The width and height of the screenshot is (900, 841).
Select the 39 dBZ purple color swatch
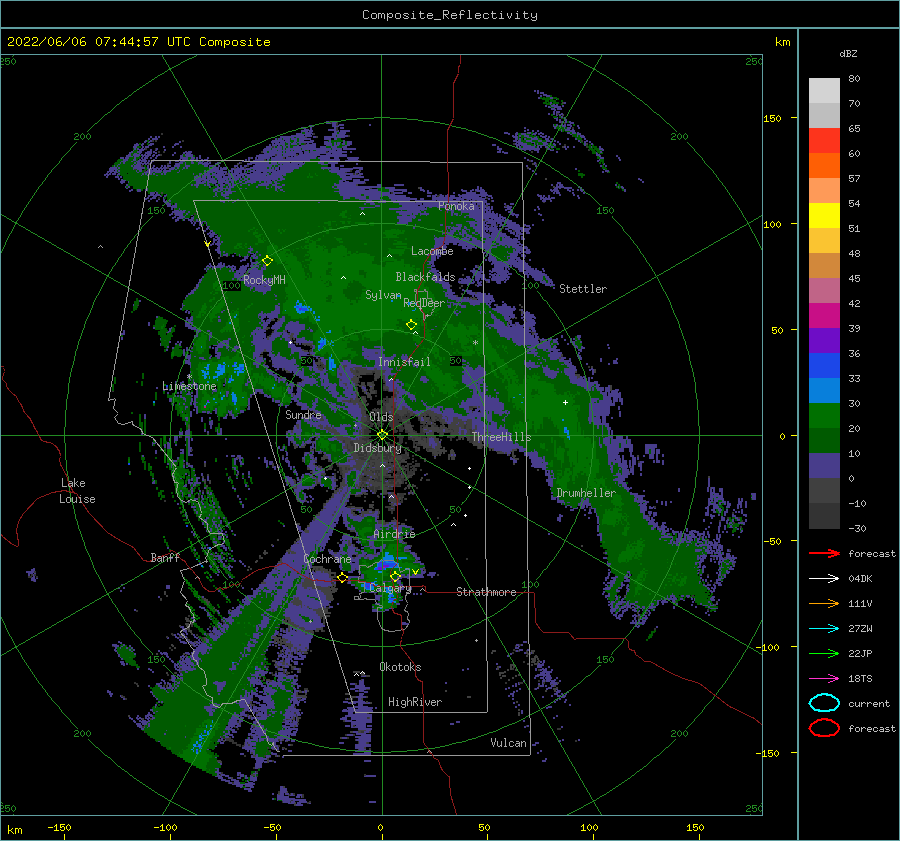pos(824,340)
